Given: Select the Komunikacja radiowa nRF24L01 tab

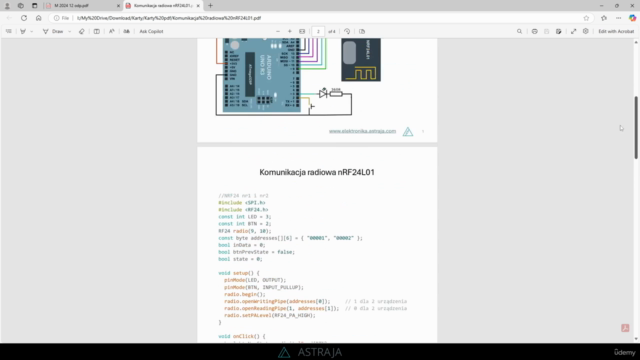Looking at the screenshot, I should [162, 6].
